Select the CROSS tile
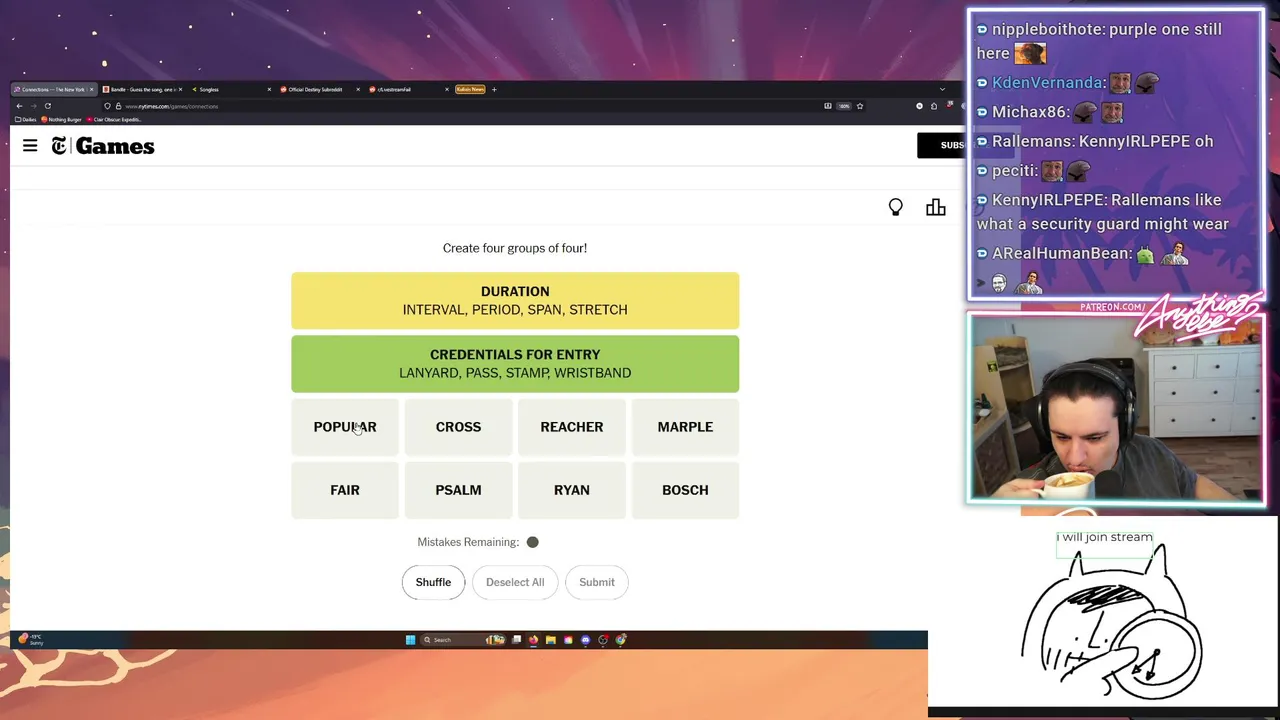Viewport: 1280px width, 720px height. coord(458,427)
